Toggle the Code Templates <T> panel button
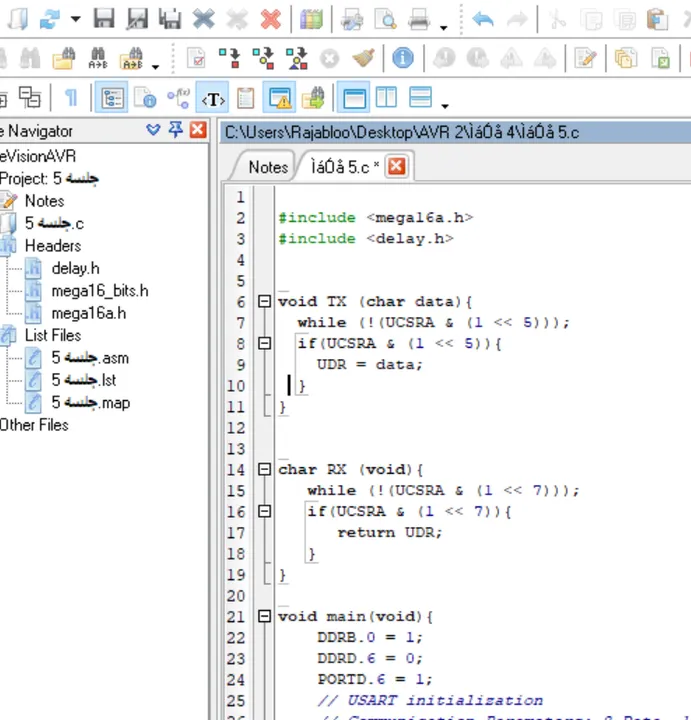This screenshot has width=691, height=720. pyautogui.click(x=213, y=99)
